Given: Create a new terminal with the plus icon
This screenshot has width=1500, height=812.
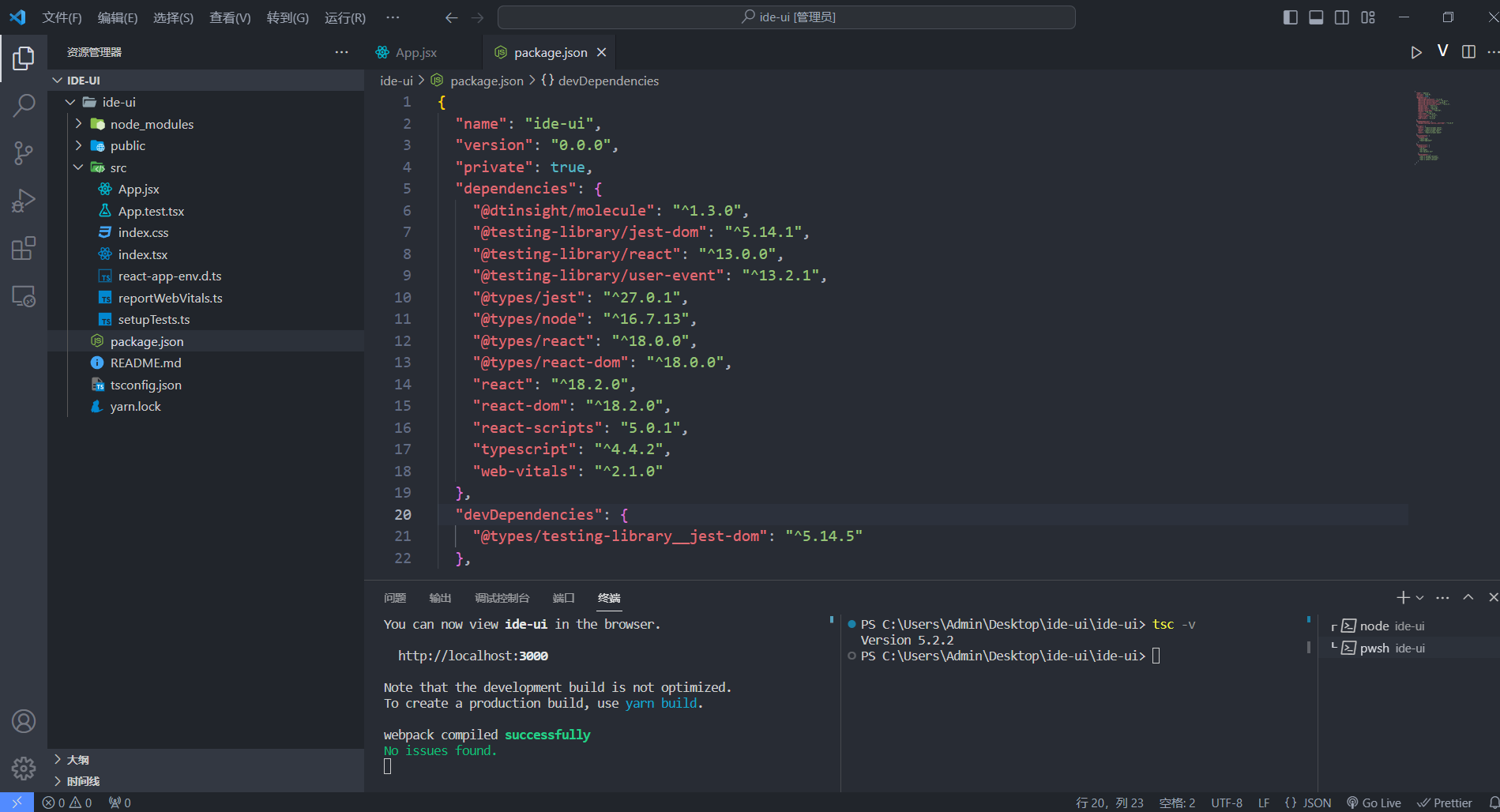Looking at the screenshot, I should click(x=1403, y=597).
